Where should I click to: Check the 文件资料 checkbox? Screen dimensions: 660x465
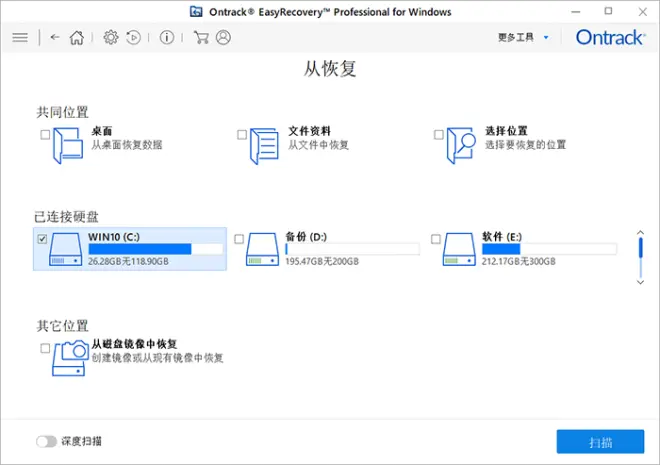coord(242,135)
